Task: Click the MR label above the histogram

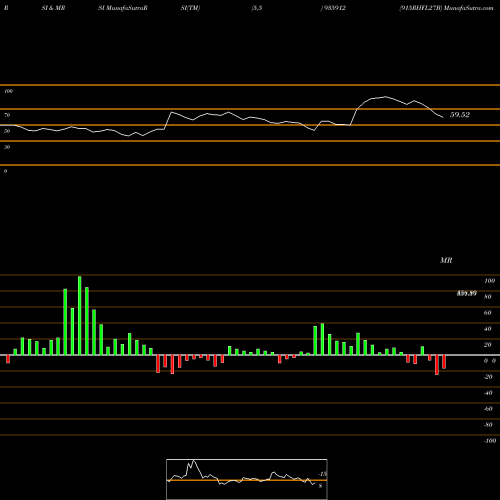Action: point(446,260)
